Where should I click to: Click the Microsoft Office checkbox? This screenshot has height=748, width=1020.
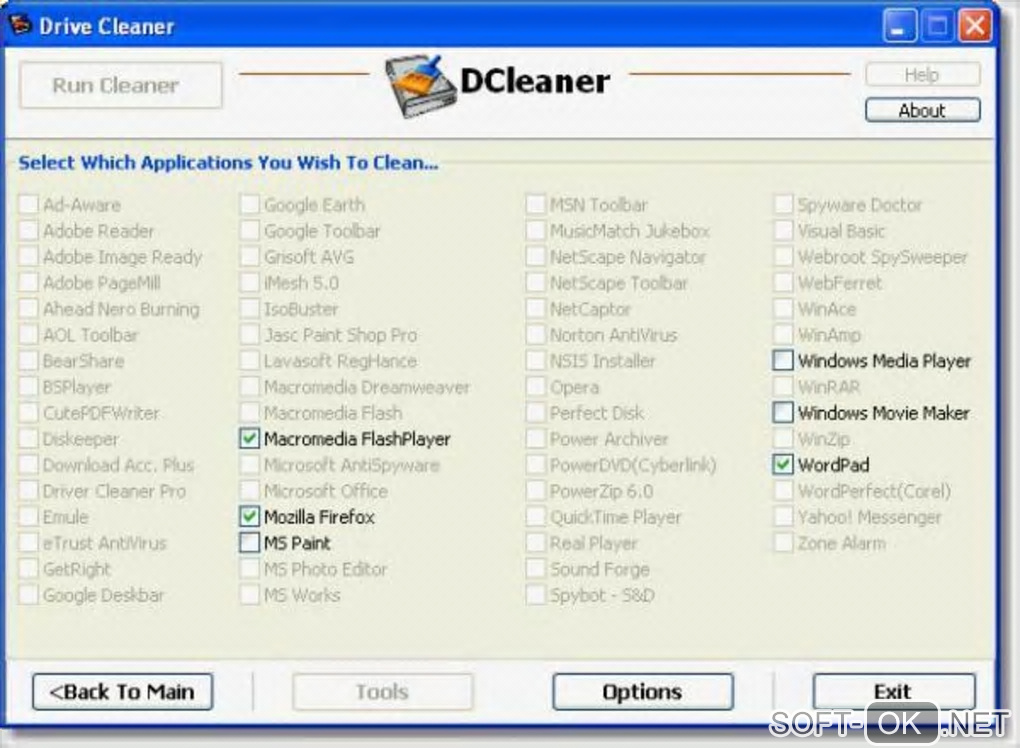(x=249, y=490)
